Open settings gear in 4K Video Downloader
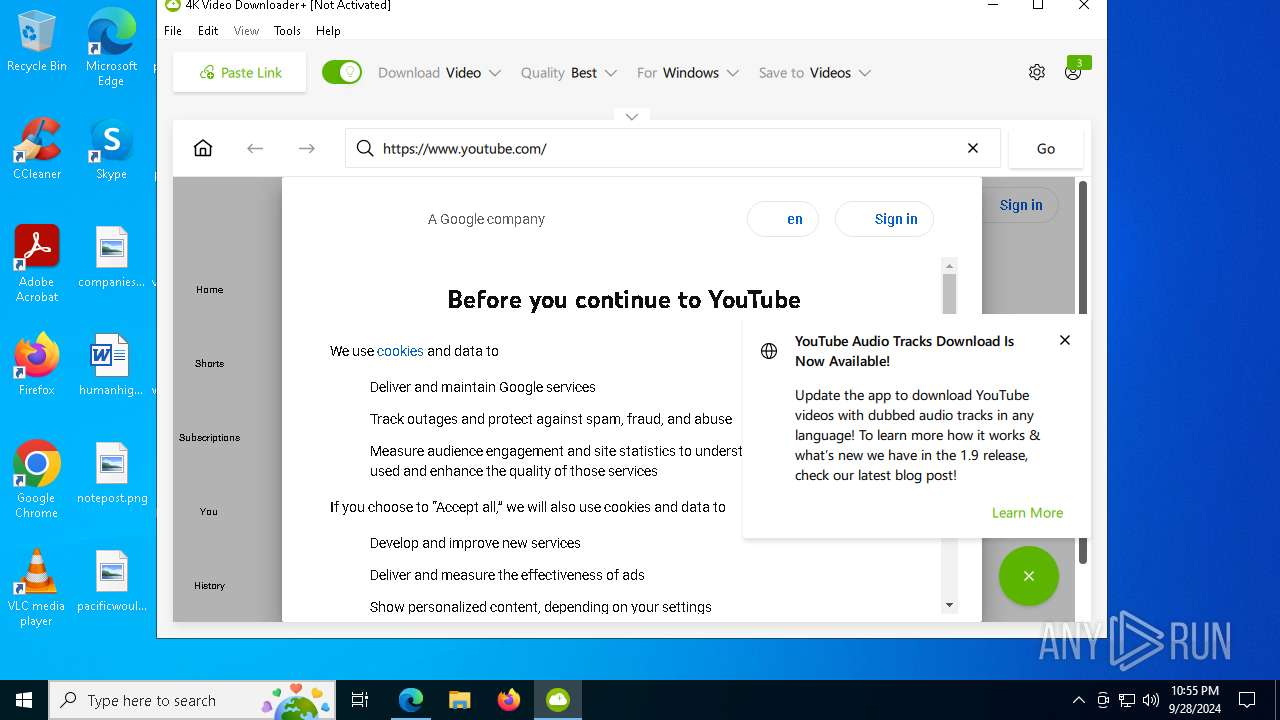1280x720 pixels. tap(1037, 72)
